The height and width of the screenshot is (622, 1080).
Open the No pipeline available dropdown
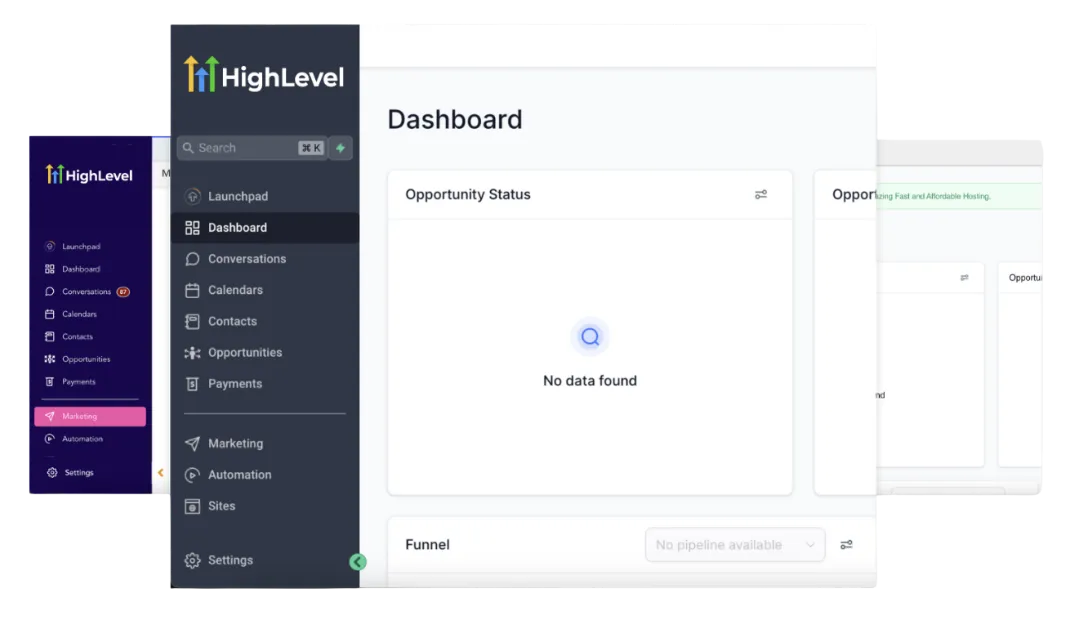coord(735,545)
